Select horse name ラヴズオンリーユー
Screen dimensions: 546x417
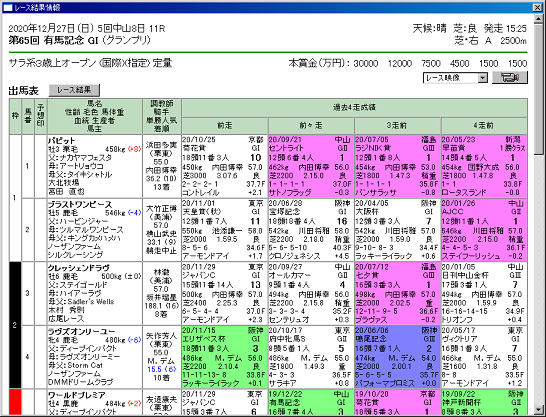tap(81, 332)
